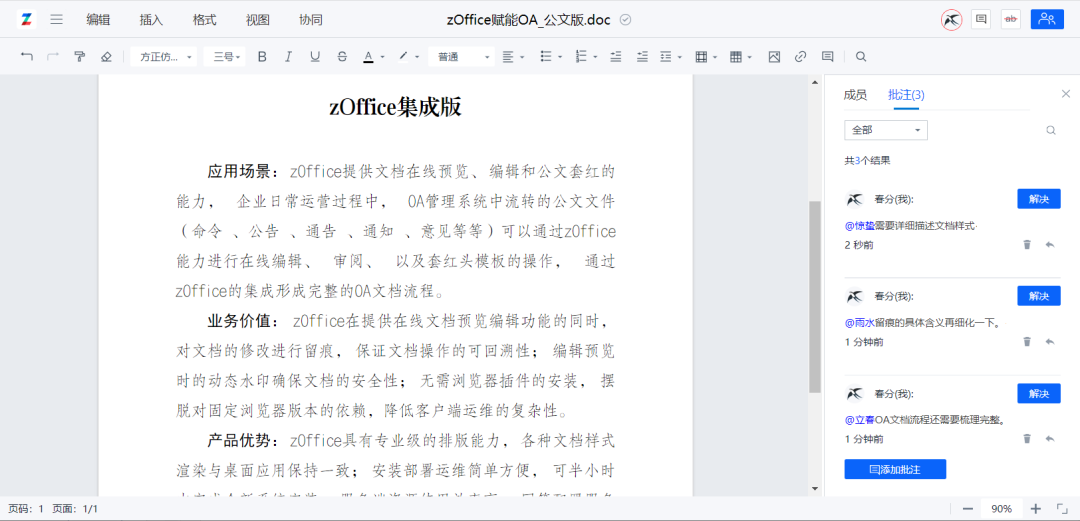Resolve the @雨水 comment with 解决

[x=1039, y=296]
